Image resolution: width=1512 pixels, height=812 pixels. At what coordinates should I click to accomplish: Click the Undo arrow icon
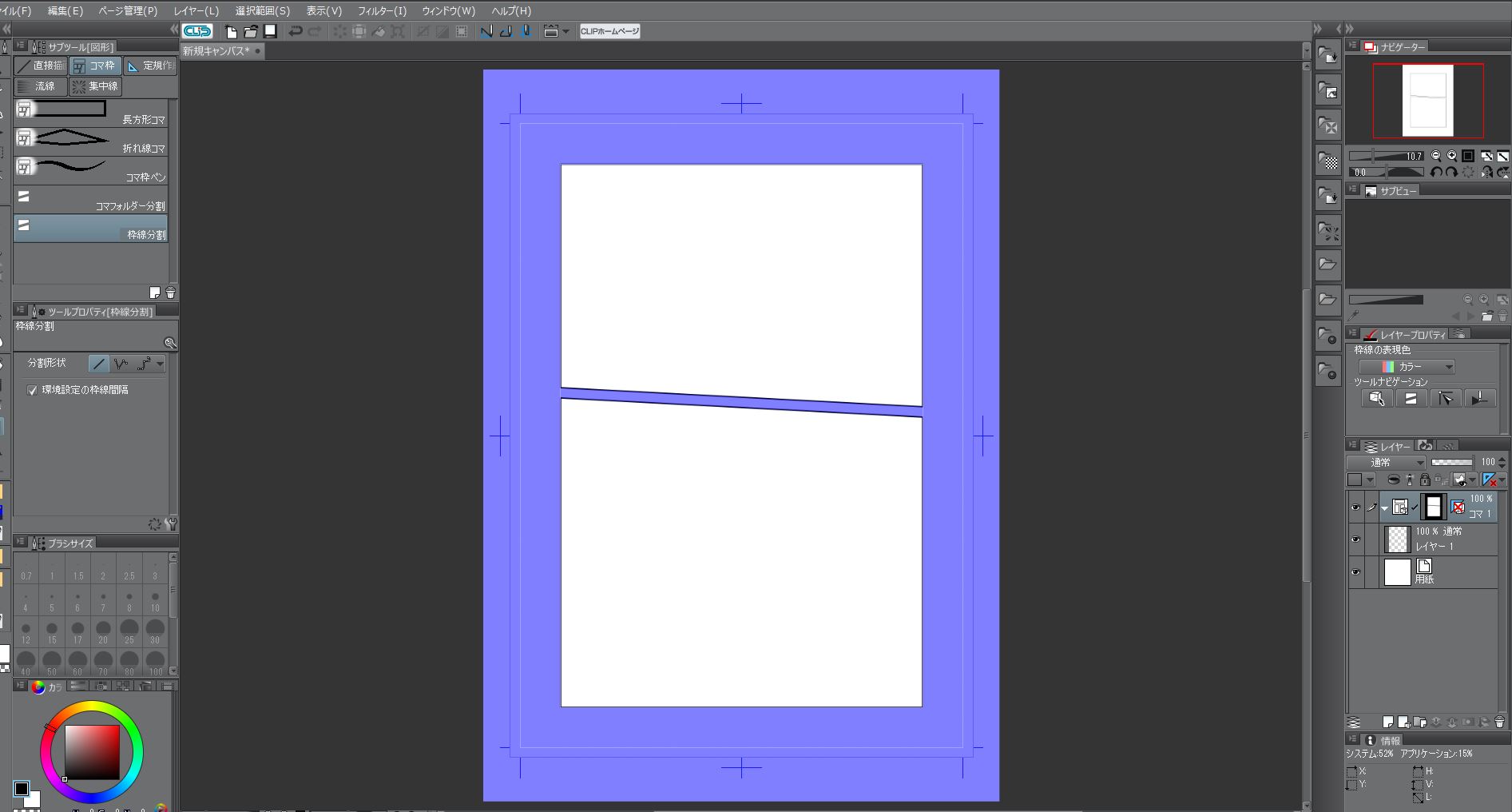tap(296, 31)
